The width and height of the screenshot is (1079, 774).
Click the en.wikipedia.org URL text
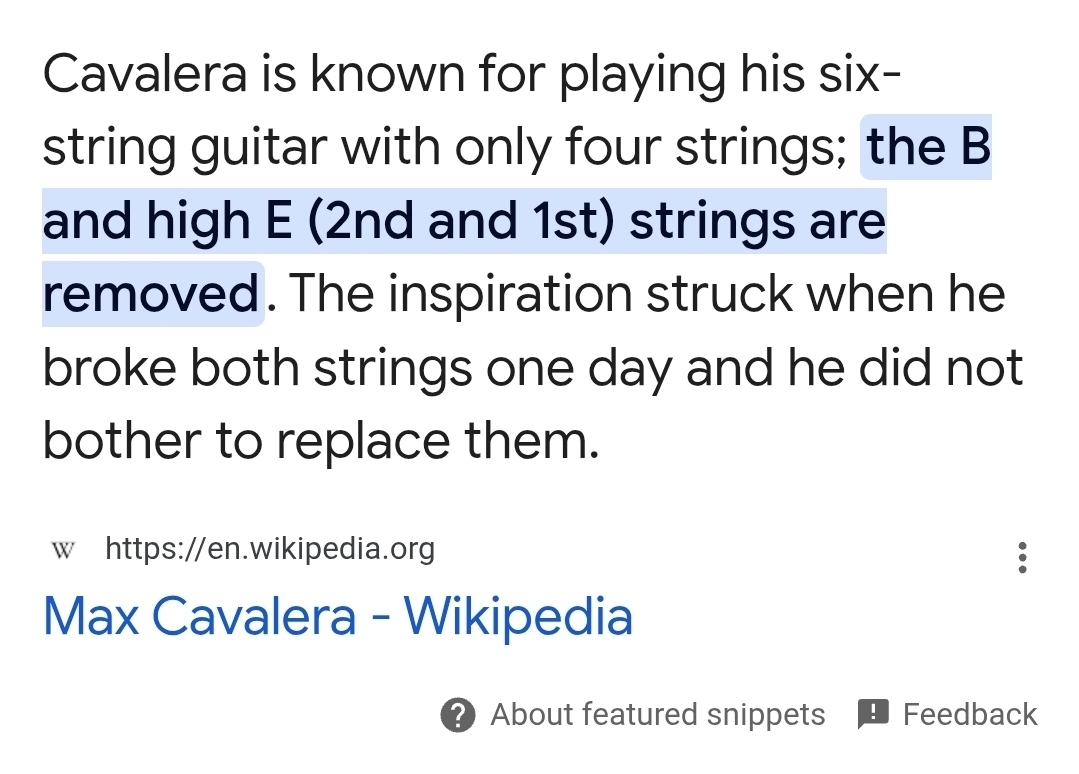pos(269,549)
